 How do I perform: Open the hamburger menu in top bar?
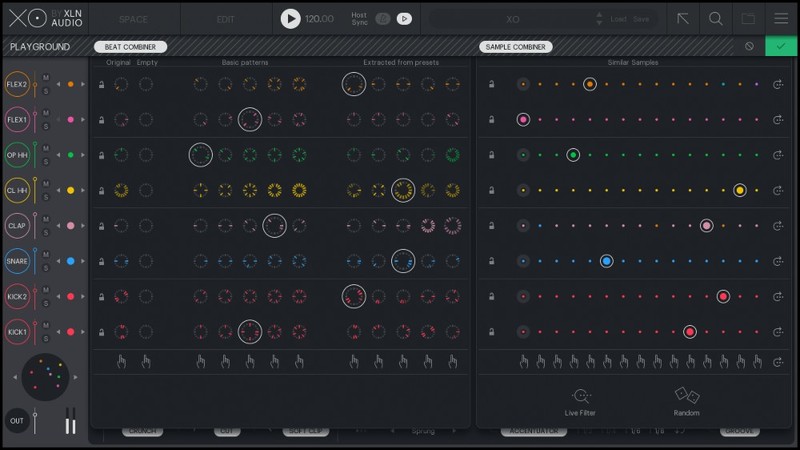pyautogui.click(x=781, y=18)
